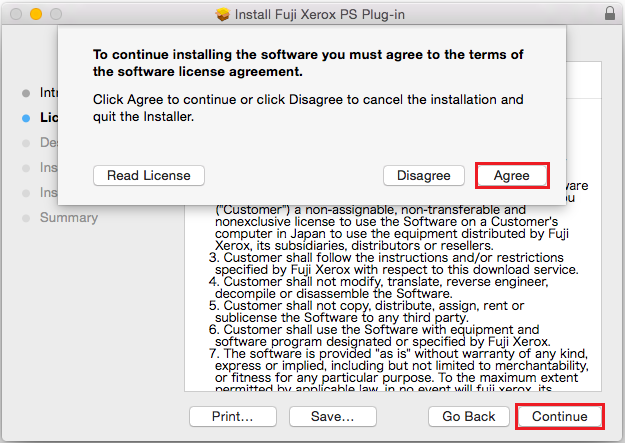
Task: Click the bold 'To continue installing' heading
Action: pos(308,63)
